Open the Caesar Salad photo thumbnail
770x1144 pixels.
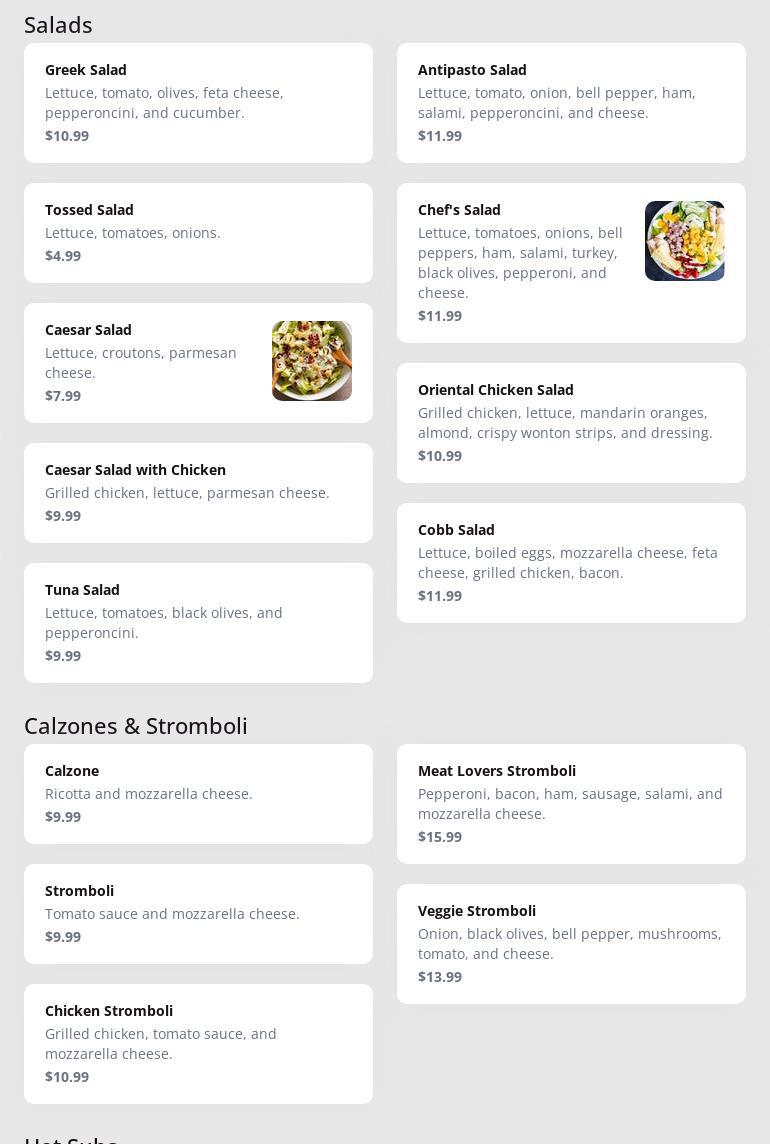tap(311, 361)
